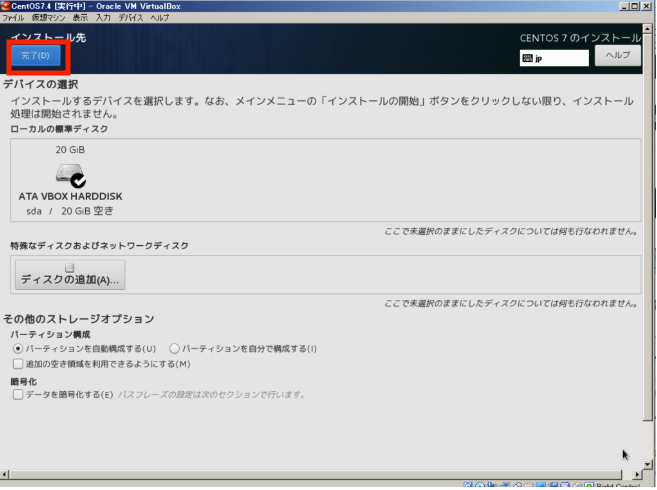Open the ヘルプ help button in installer
This screenshot has width=657, height=490.
618,56
